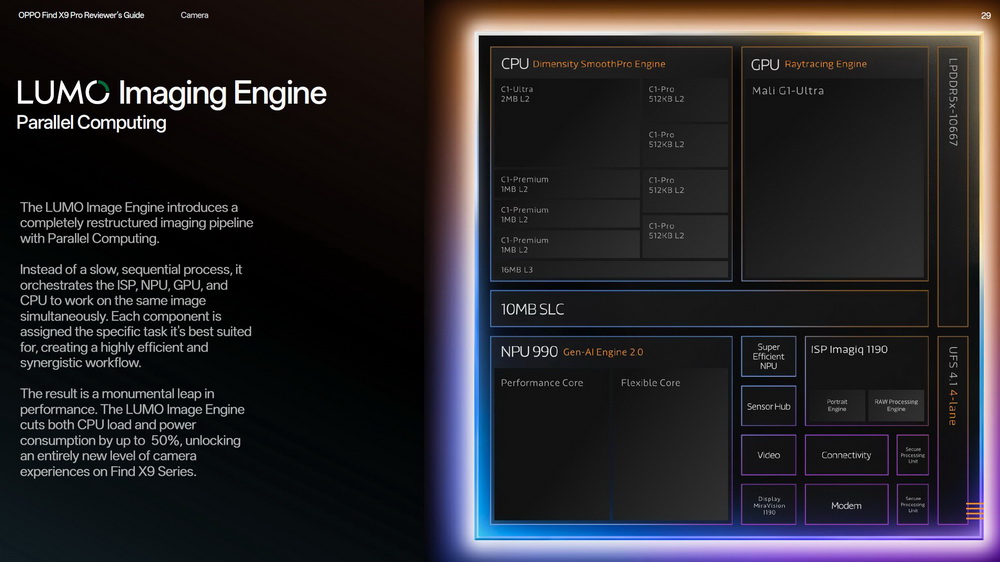Select the "Dimensity SmoothPro Engine" label
Screen dimensions: 1000x562
(599, 64)
